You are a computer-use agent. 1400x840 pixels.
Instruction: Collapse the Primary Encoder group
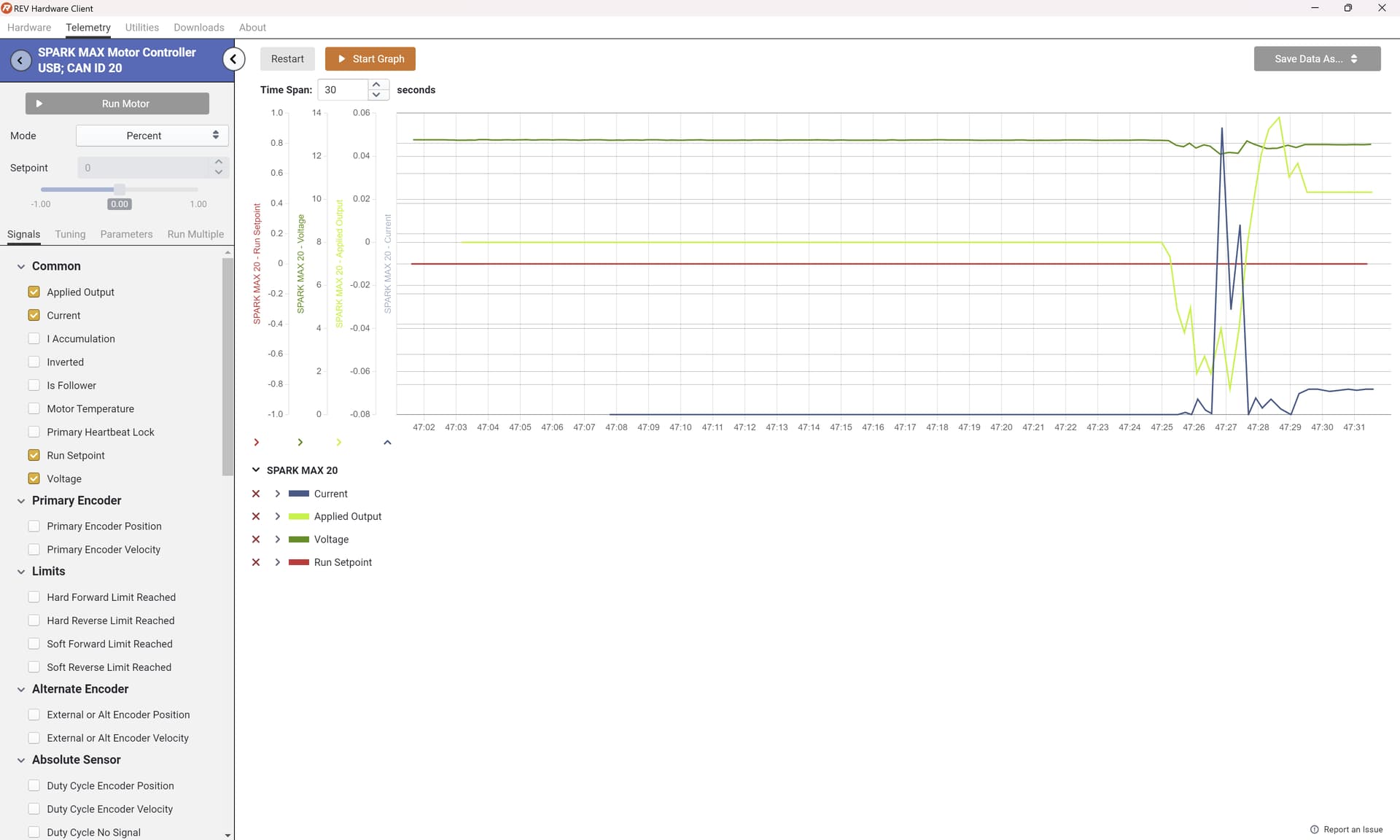click(x=21, y=501)
